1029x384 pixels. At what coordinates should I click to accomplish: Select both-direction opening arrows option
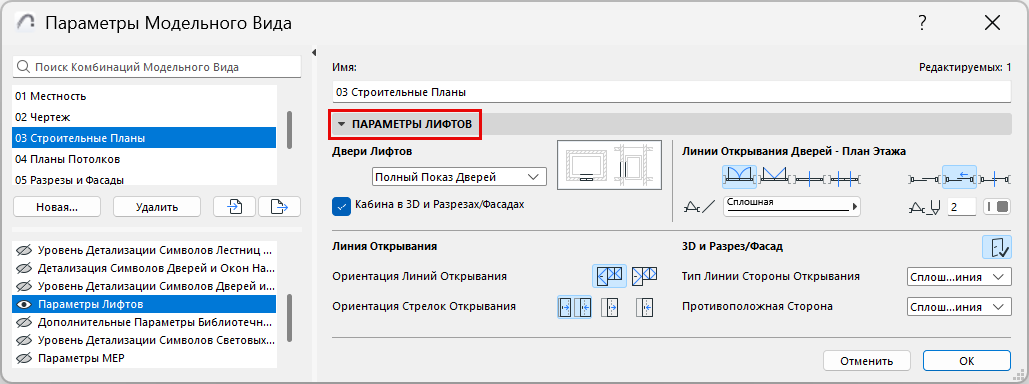pyautogui.click(x=574, y=306)
